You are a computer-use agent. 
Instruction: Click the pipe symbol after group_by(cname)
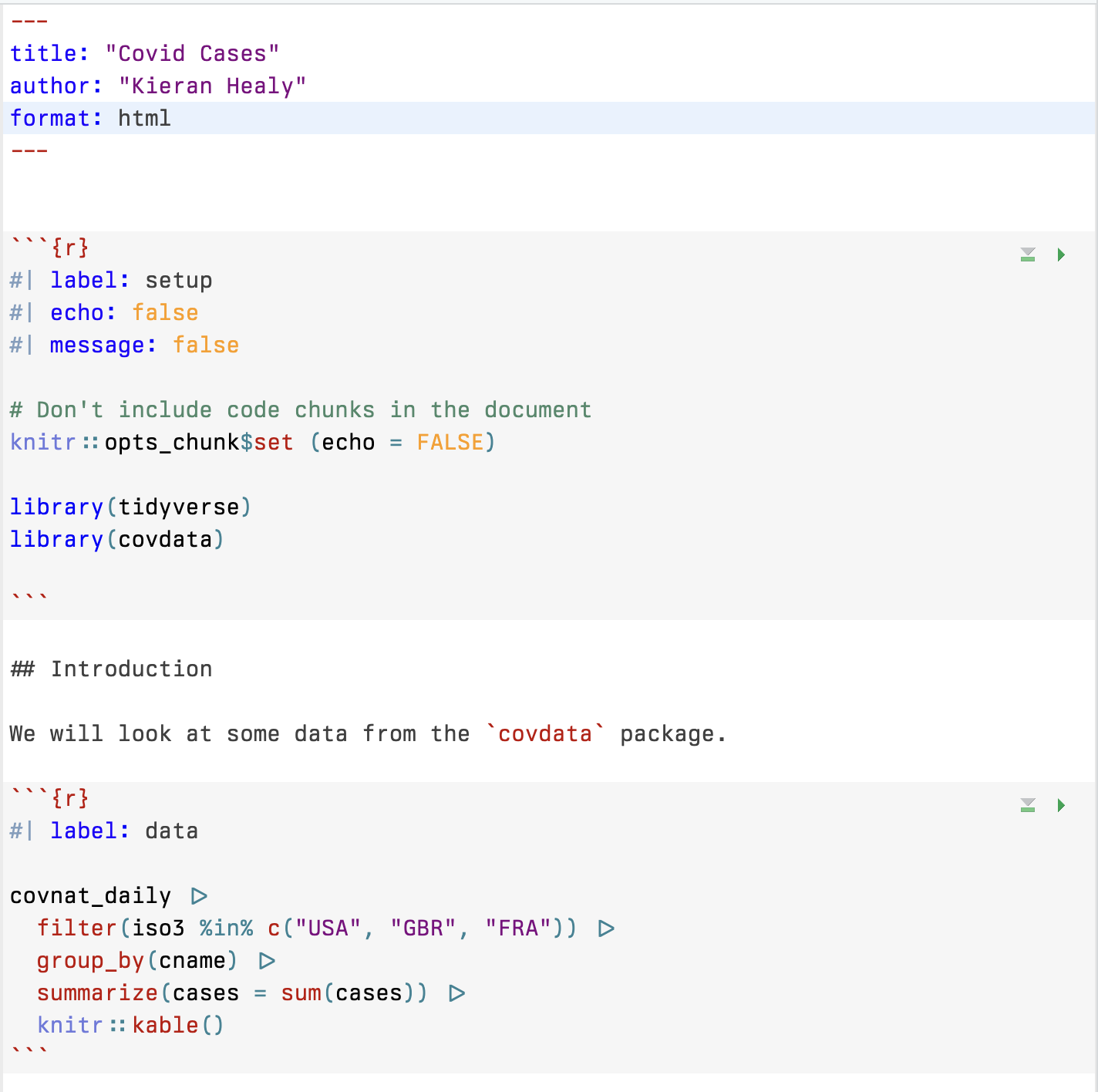coord(267,961)
